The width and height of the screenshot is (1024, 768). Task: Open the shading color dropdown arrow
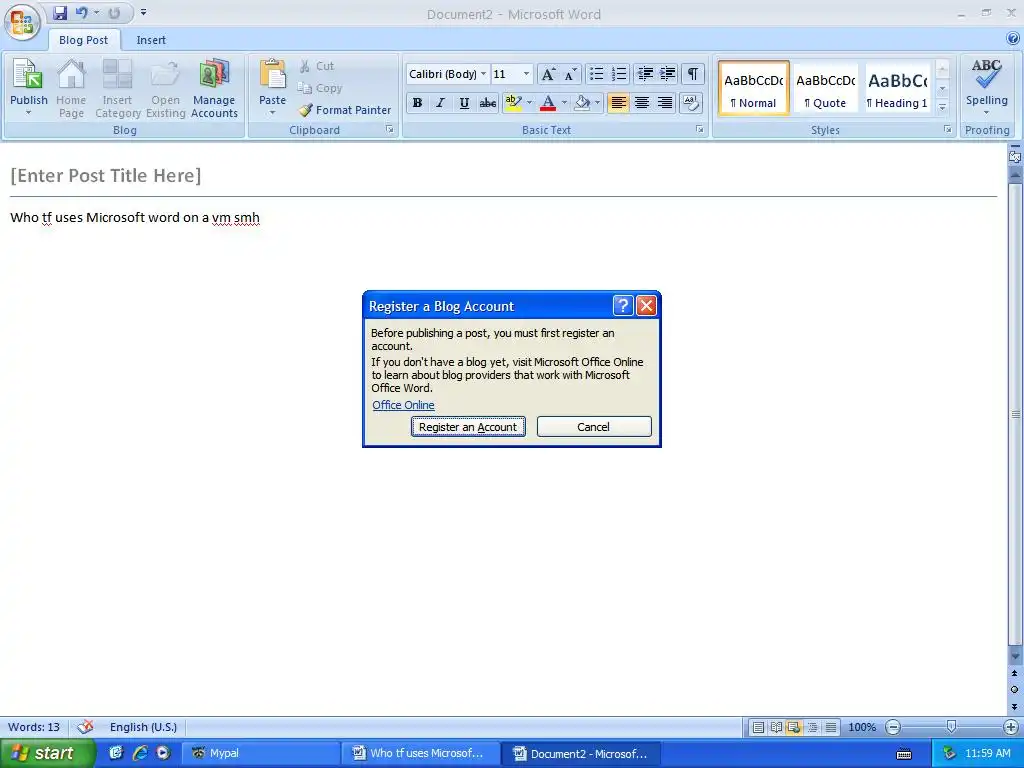coord(597,103)
